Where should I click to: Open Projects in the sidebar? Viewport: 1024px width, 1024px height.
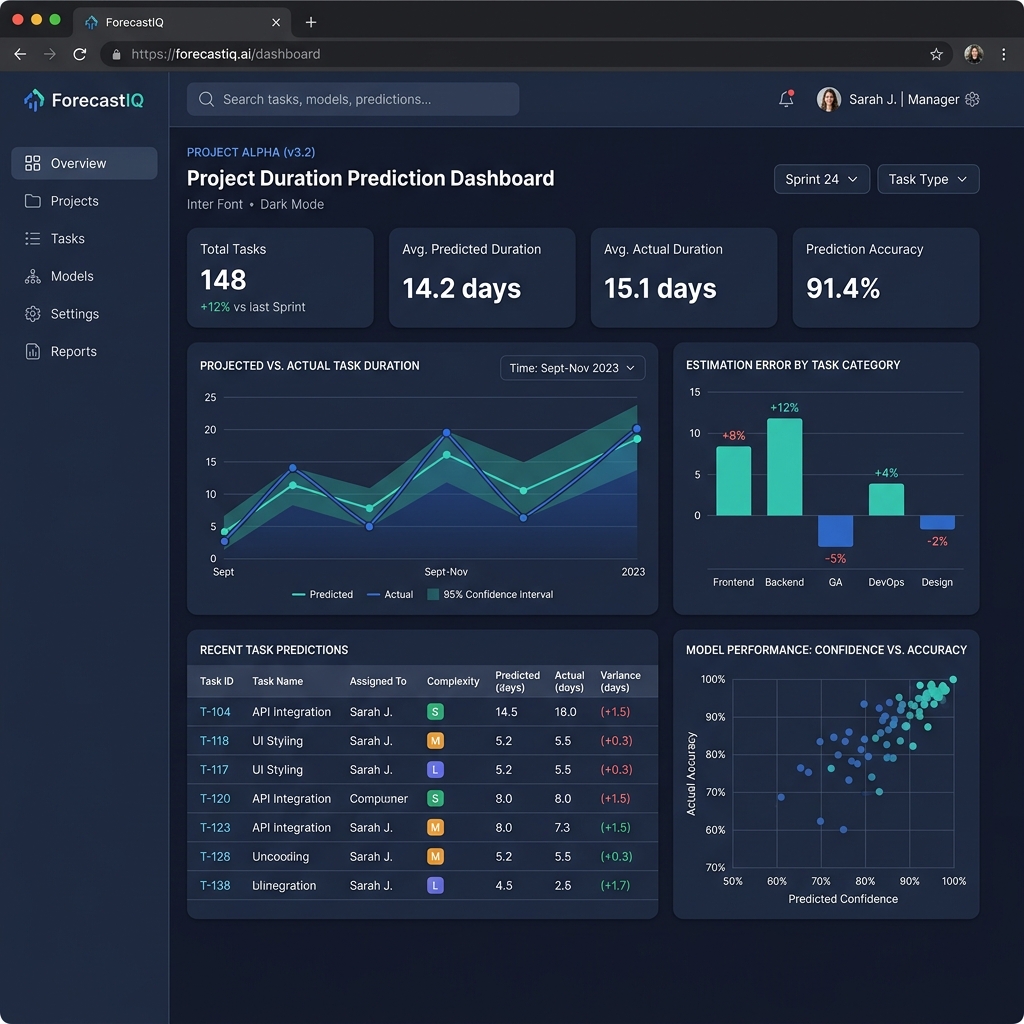pyautogui.click(x=74, y=201)
